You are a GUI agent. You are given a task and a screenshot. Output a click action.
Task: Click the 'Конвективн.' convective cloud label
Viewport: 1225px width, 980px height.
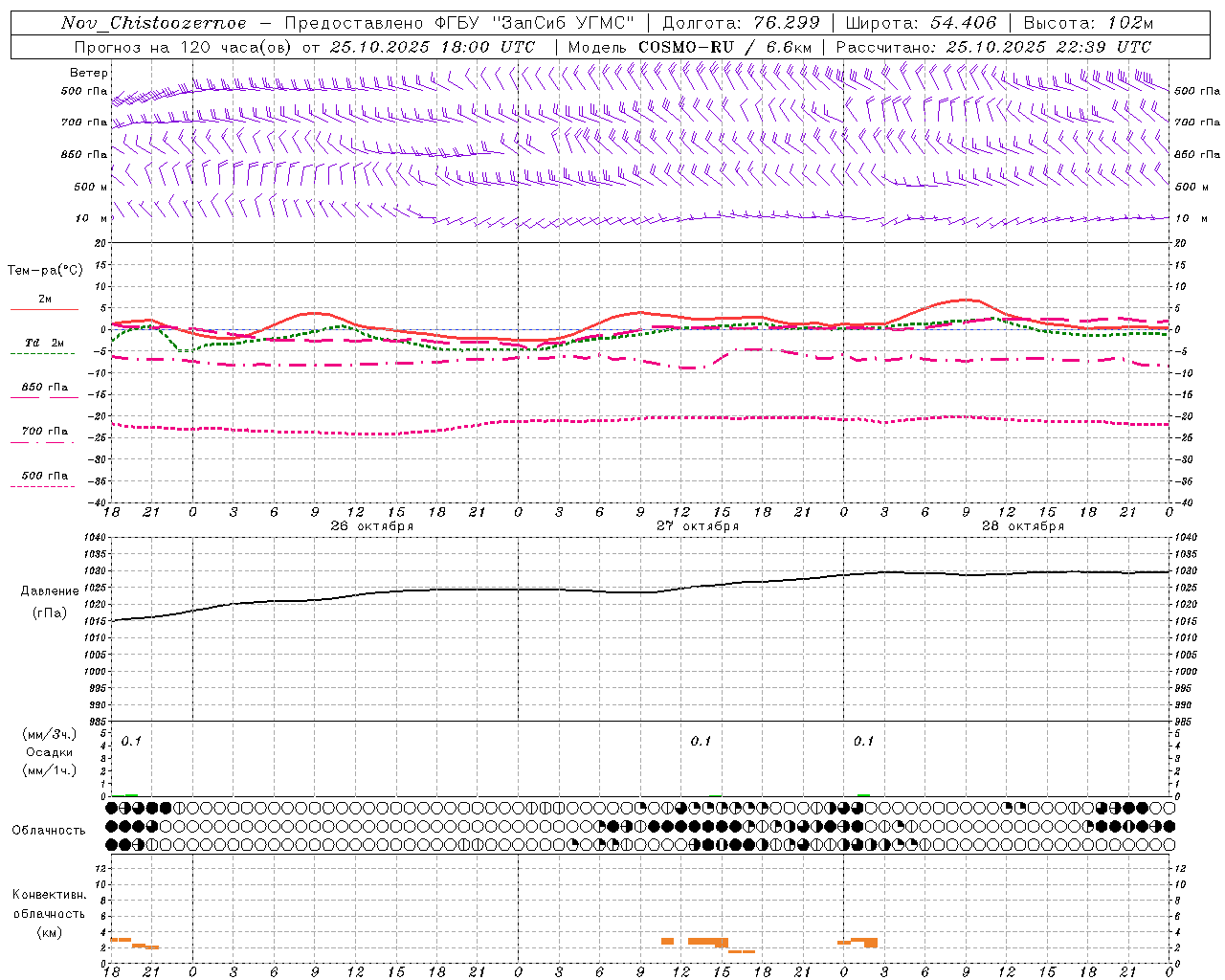pyautogui.click(x=50, y=895)
